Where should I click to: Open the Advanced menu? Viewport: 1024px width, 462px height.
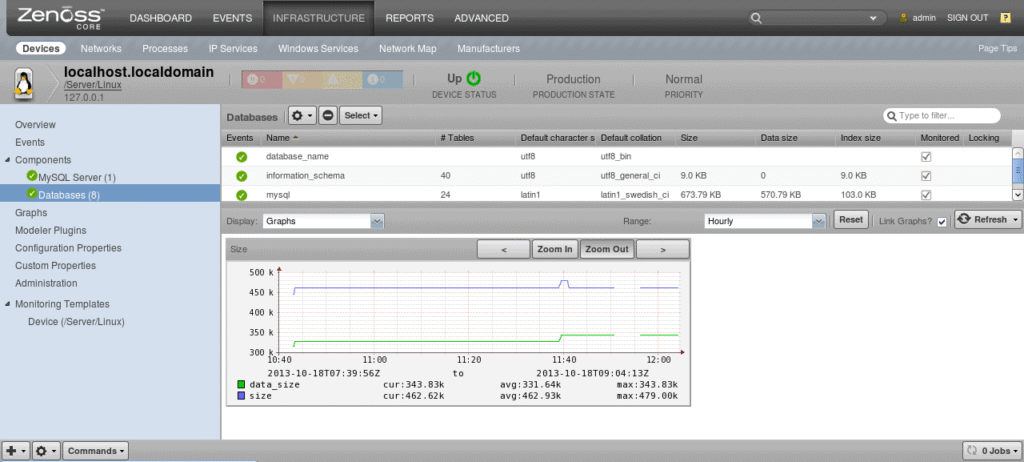[481, 18]
